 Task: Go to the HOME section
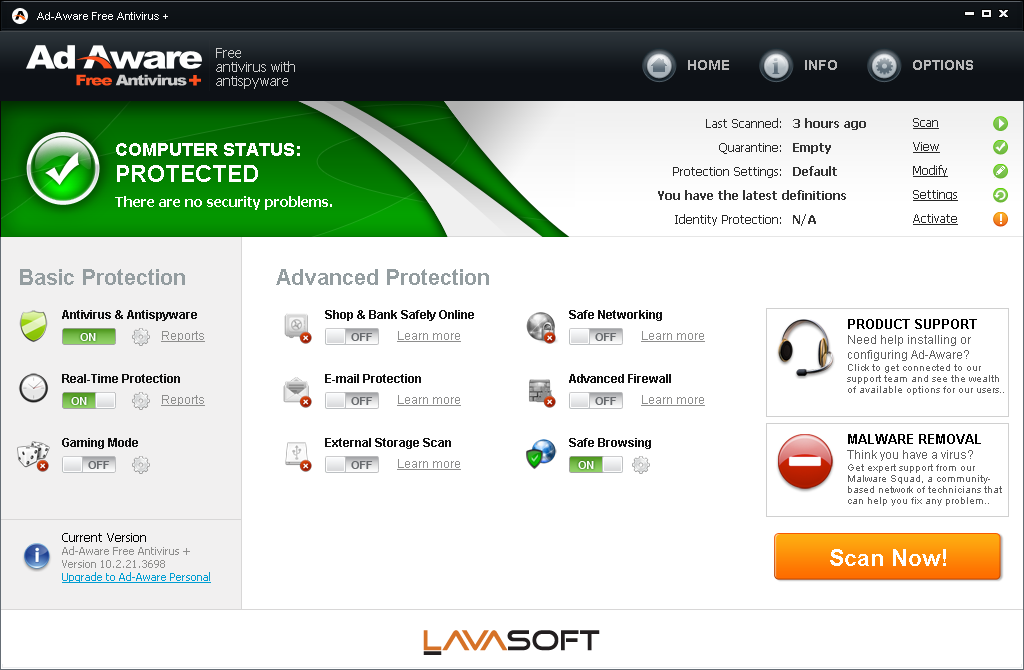click(687, 66)
